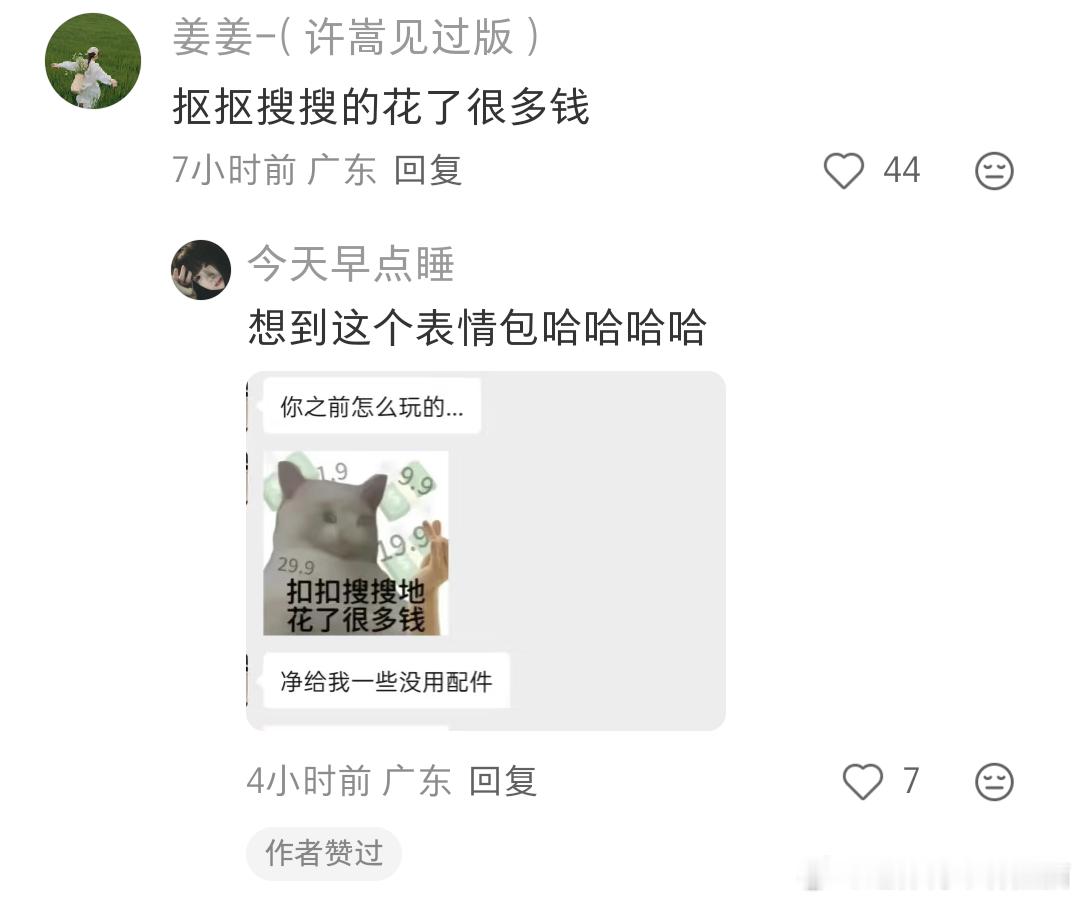The height and width of the screenshot is (901, 1080).
Task: Dislike the top comment by 姜姜
Action: click(994, 171)
